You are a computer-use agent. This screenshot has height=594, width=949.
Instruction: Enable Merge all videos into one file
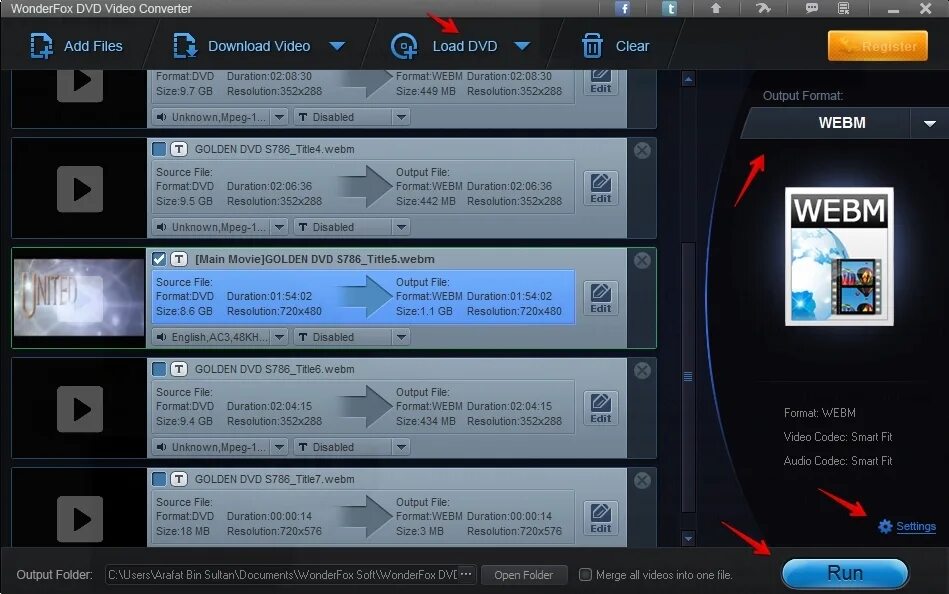coord(585,575)
